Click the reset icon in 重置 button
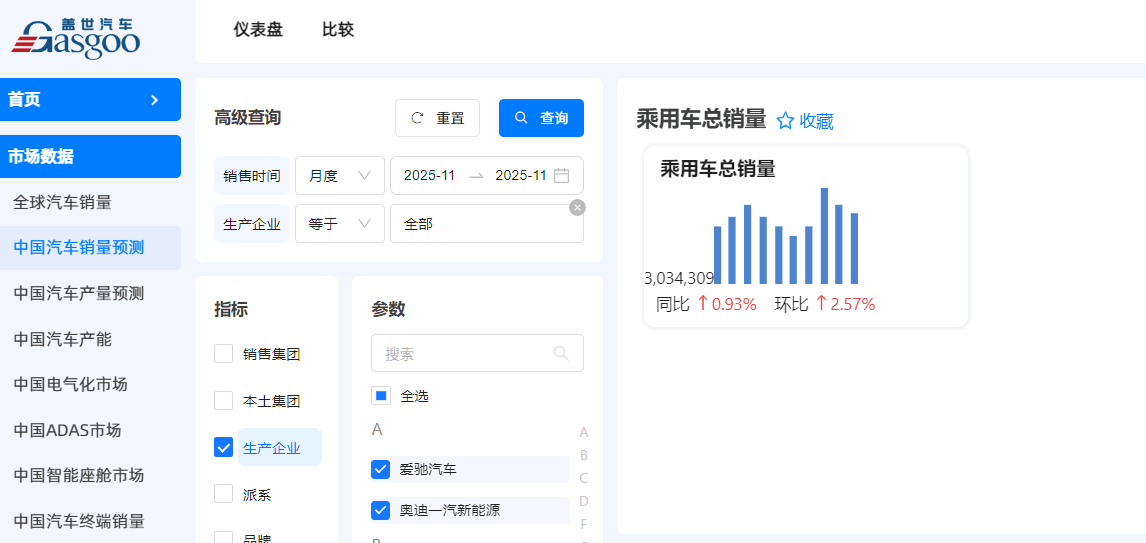Screen dimensions: 1146x543 pyautogui.click(x=418, y=118)
